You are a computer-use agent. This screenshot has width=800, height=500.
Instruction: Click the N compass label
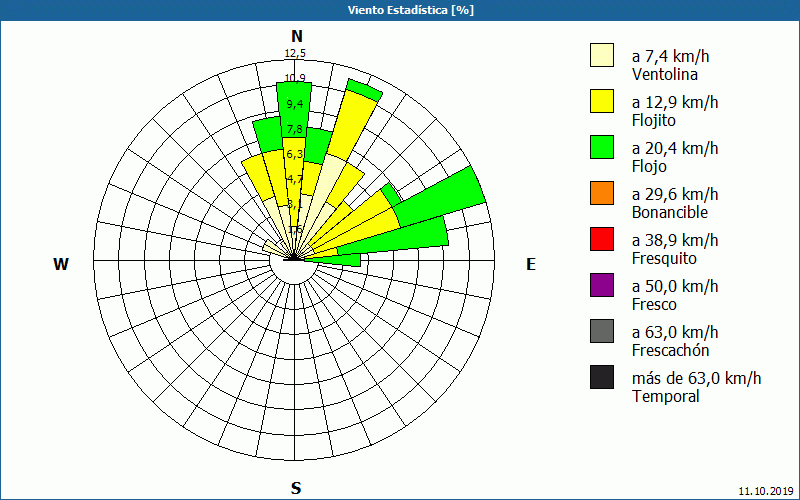(296, 36)
